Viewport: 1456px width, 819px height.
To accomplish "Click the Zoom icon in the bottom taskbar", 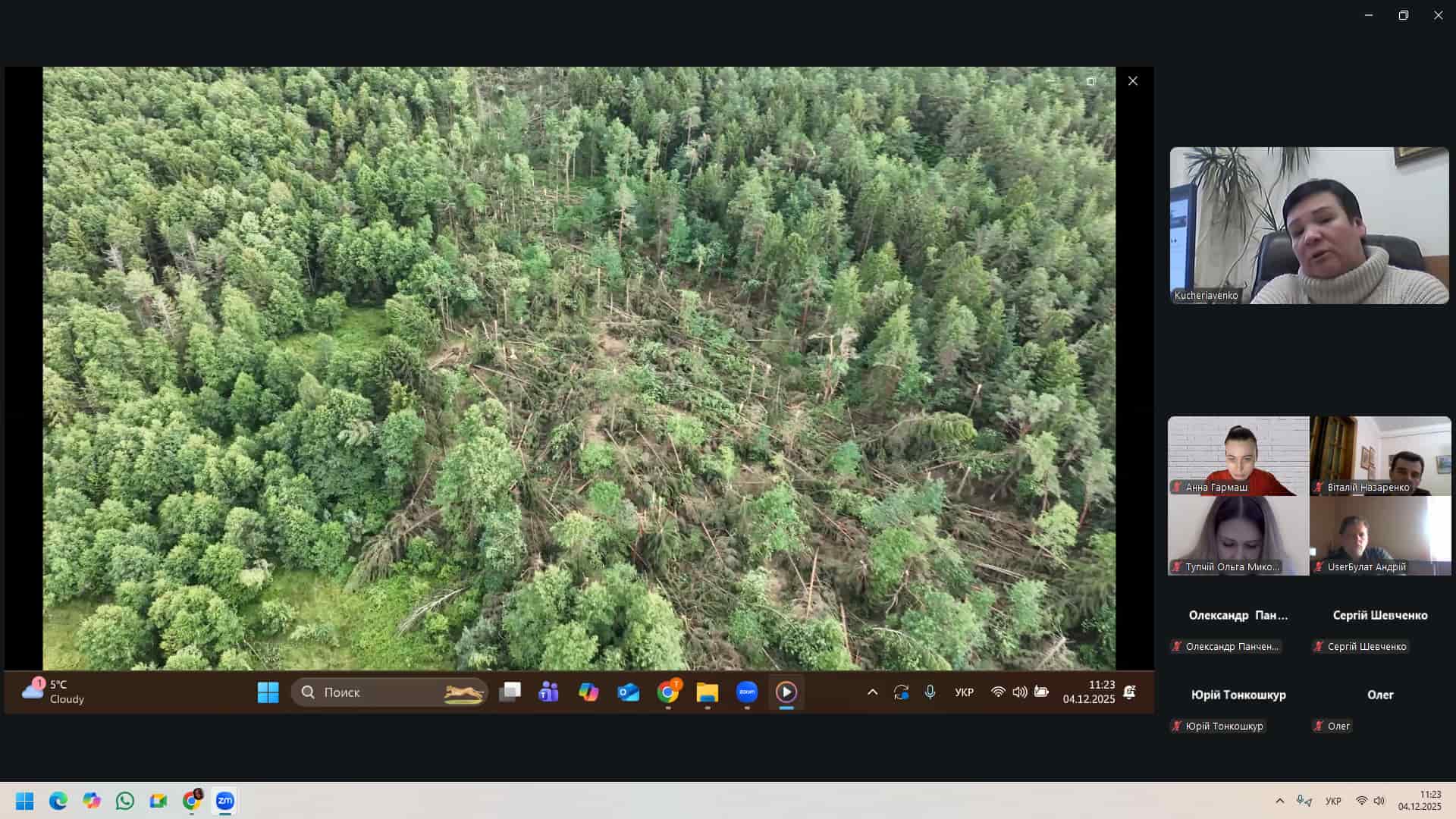I will (225, 801).
